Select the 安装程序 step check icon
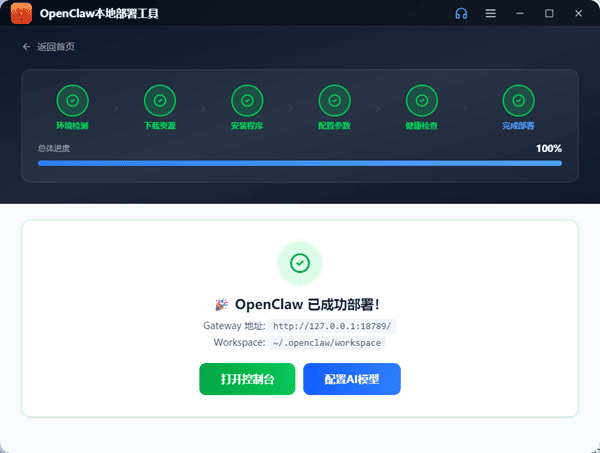This screenshot has width=600, height=453. coord(247,100)
